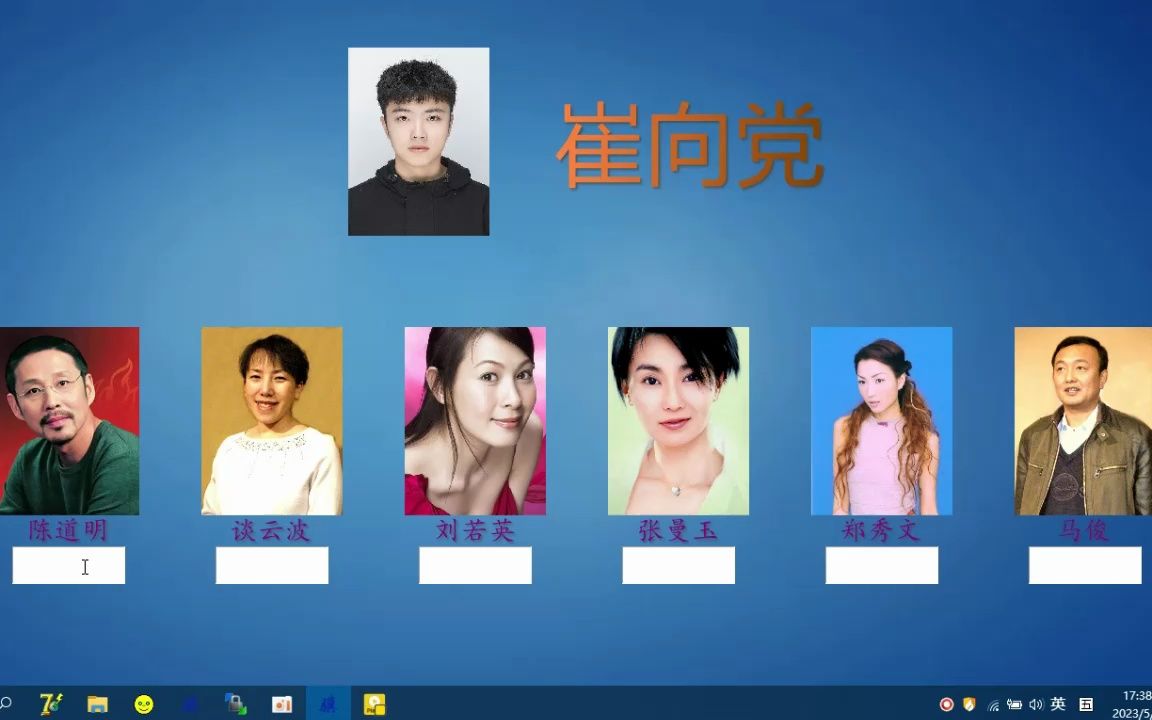Viewport: 1152px width, 720px height.
Task: Select the active blue app on the taskbar
Action: pyautogui.click(x=327, y=703)
